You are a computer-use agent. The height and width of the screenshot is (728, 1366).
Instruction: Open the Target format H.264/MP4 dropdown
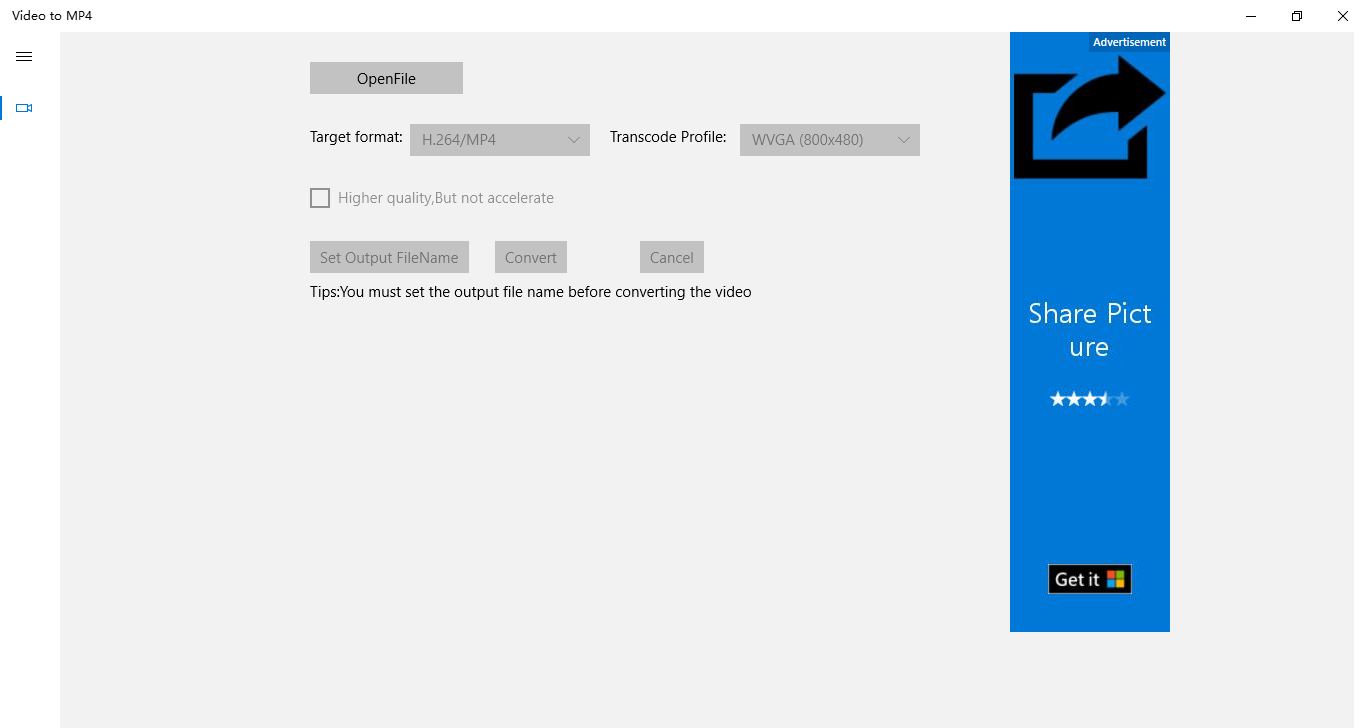click(500, 140)
